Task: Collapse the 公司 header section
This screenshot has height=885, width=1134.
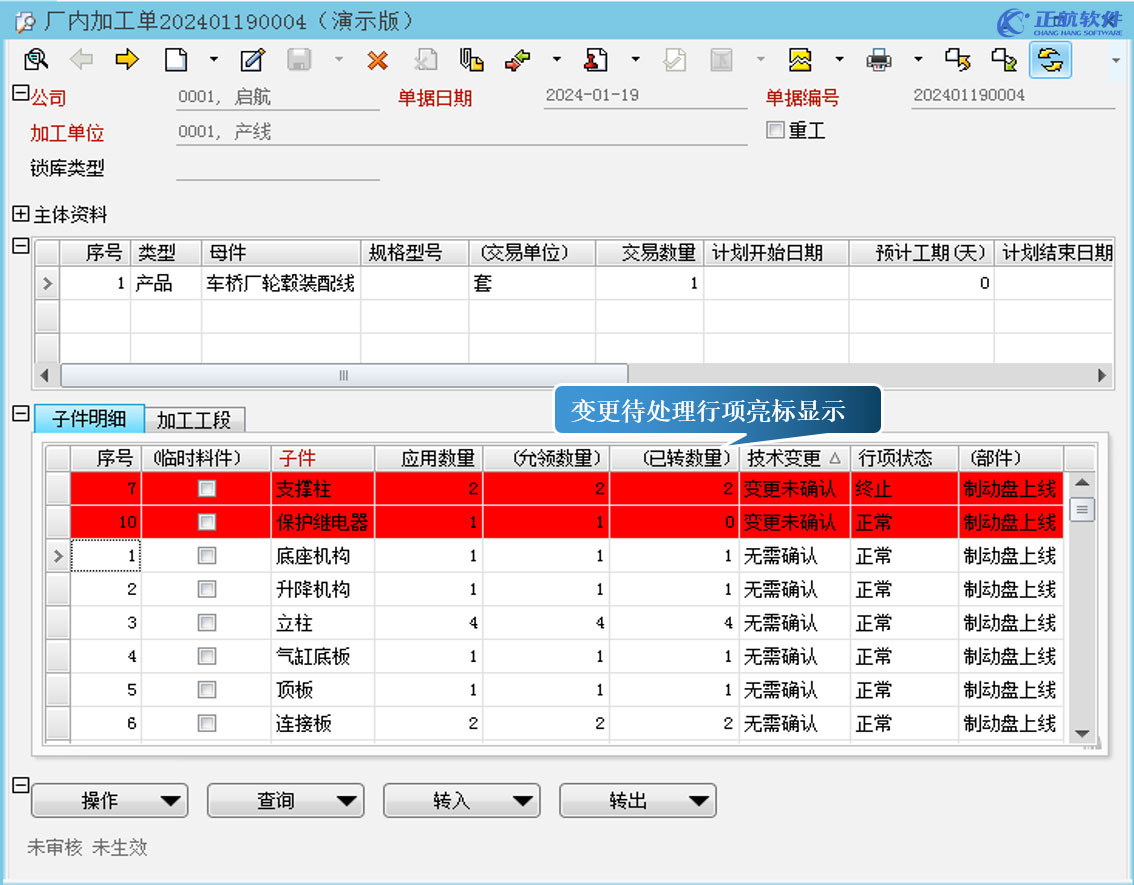Action: click(x=20, y=93)
